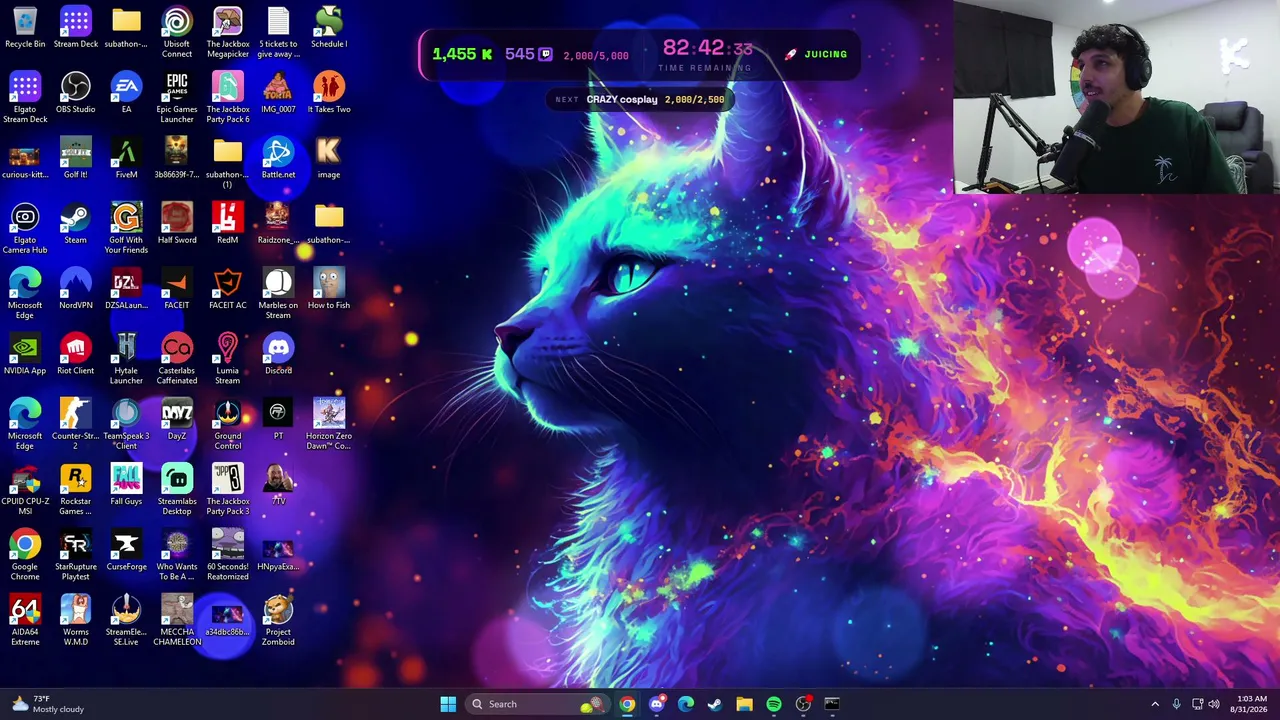Click the Lumia Stream shortcut

click(228, 359)
